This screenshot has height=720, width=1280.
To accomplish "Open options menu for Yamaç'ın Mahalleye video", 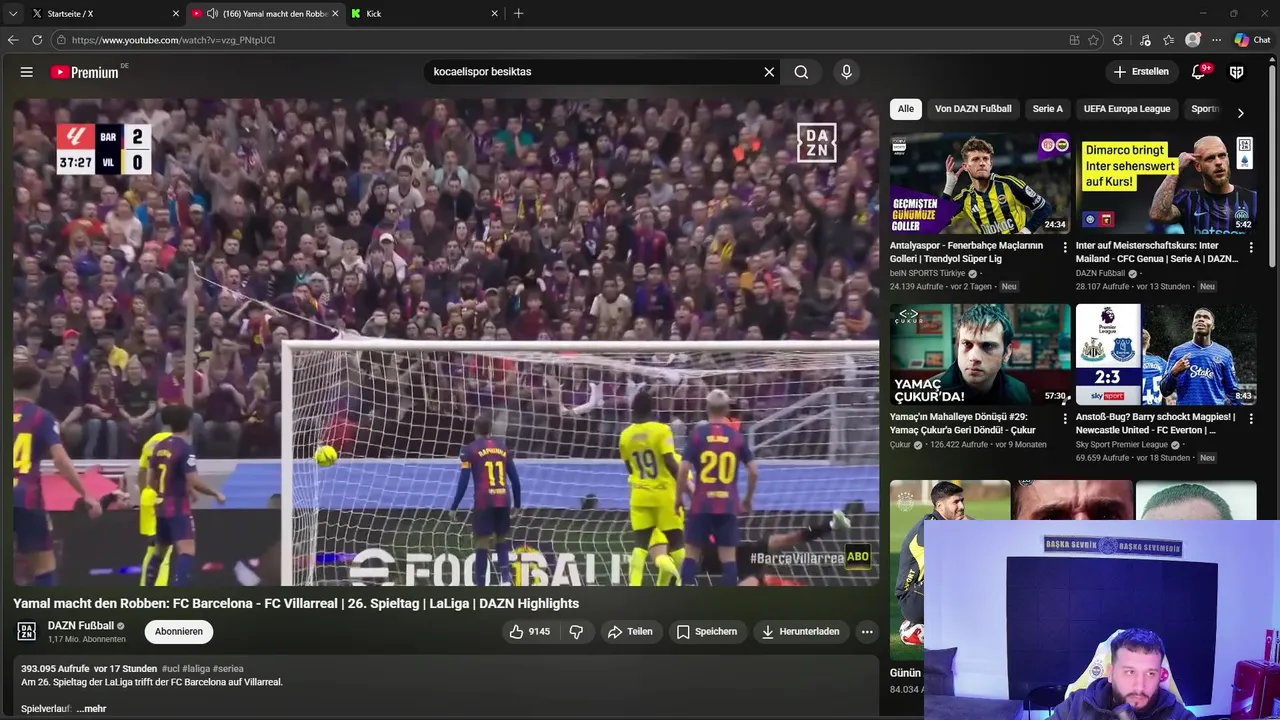I will (1064, 418).
